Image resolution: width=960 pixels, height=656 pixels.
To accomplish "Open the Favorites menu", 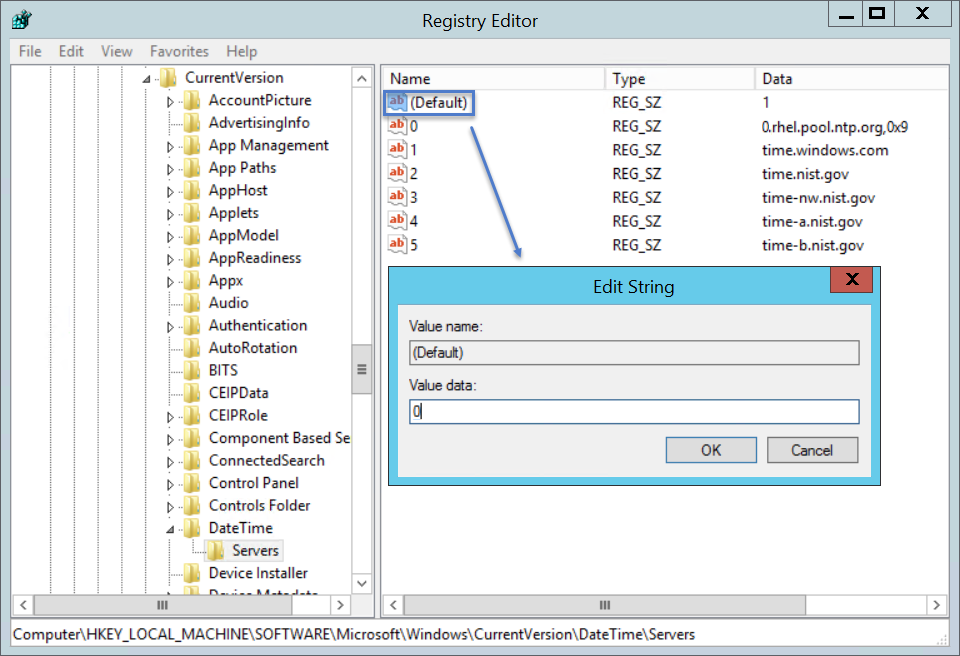I will (179, 51).
